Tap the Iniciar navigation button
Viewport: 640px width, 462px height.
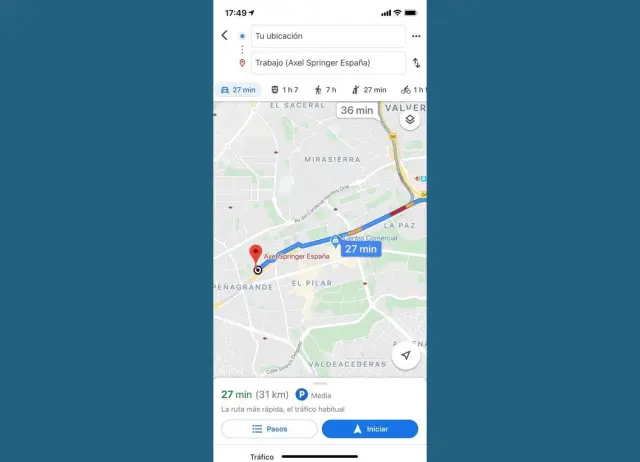370,429
